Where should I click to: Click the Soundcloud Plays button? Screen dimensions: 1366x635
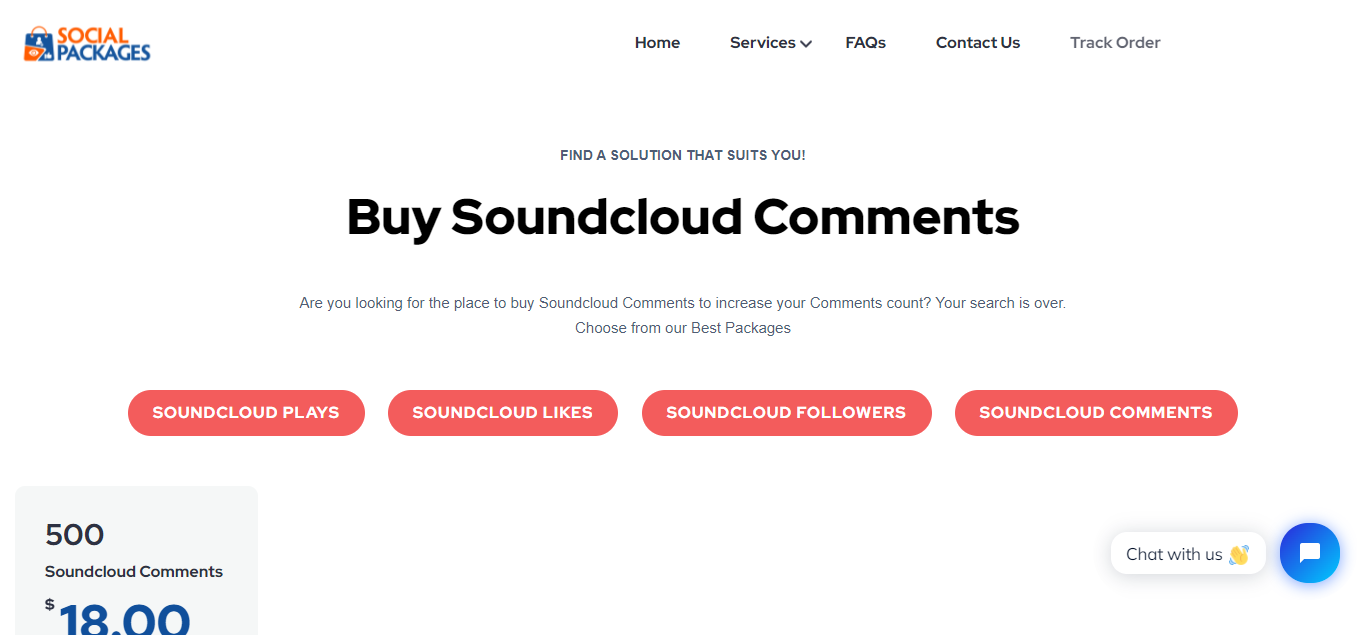(x=246, y=412)
